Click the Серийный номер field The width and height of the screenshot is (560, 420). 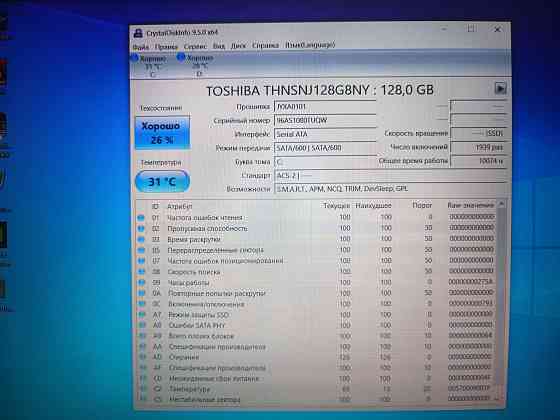(x=325, y=120)
